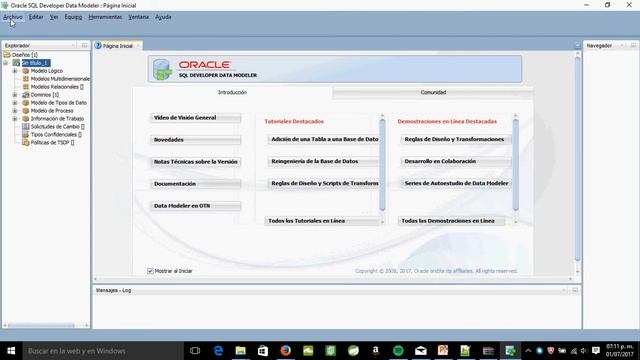Click the Documentación button
The image size is (640, 360).
tap(196, 184)
